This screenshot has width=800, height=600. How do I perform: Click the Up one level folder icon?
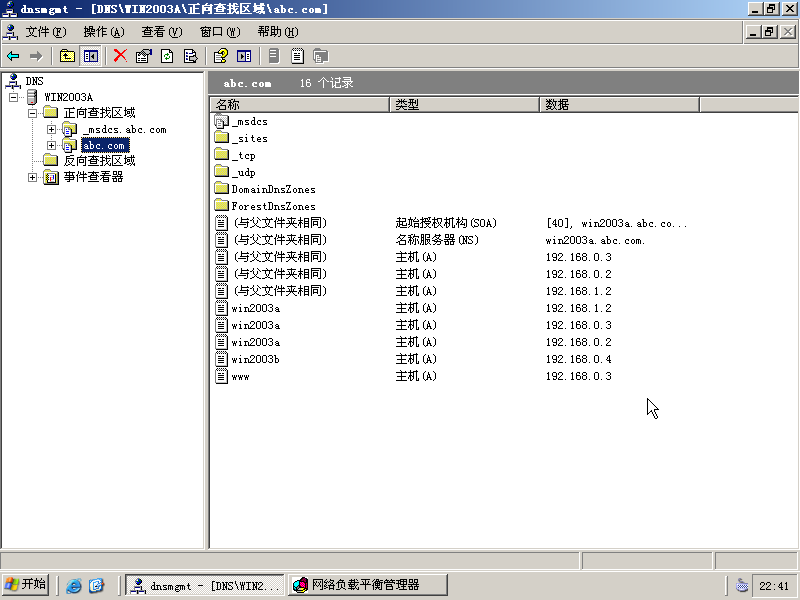tap(66, 56)
